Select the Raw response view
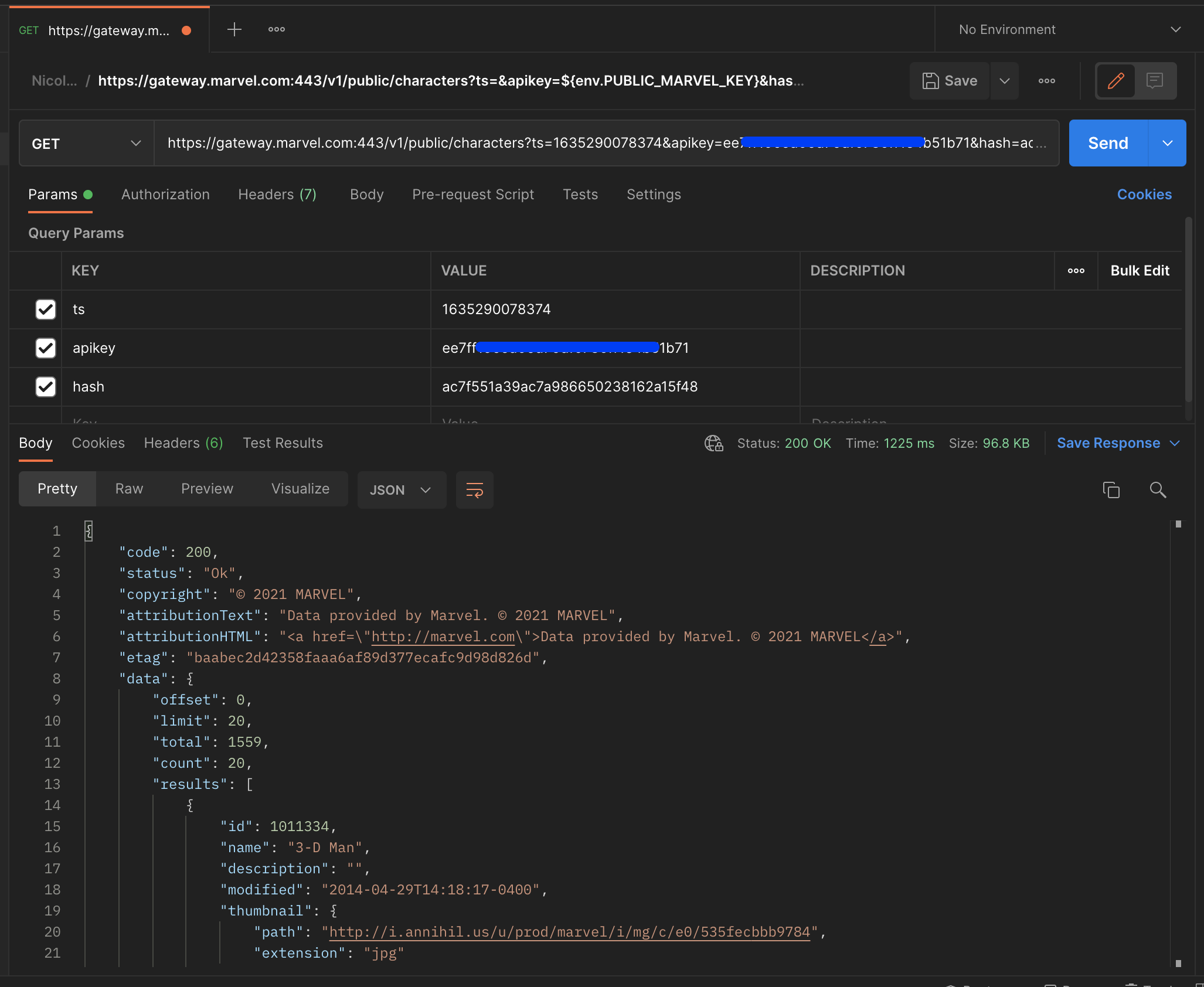 point(129,489)
